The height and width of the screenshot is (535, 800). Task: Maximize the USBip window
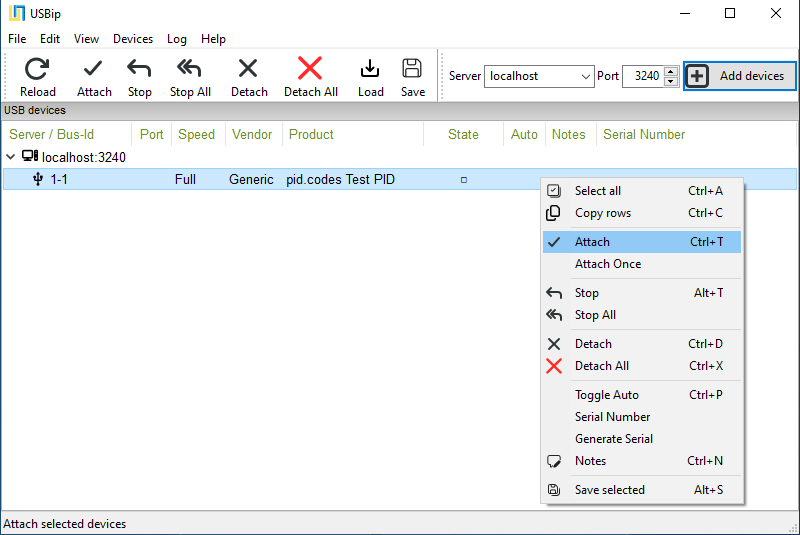[x=730, y=13]
